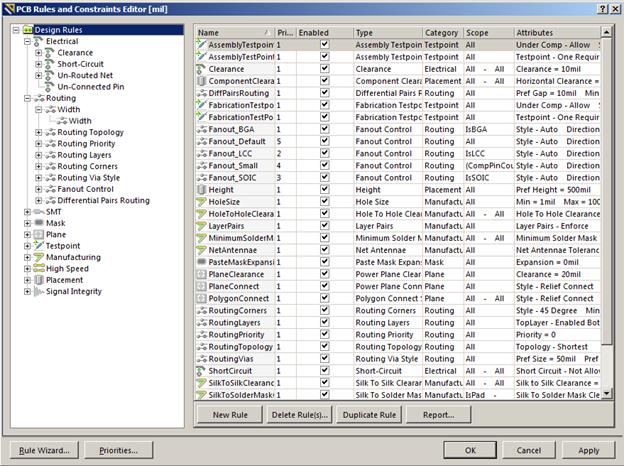
Task: Collapse the Routing tree branch
Action: point(27,98)
